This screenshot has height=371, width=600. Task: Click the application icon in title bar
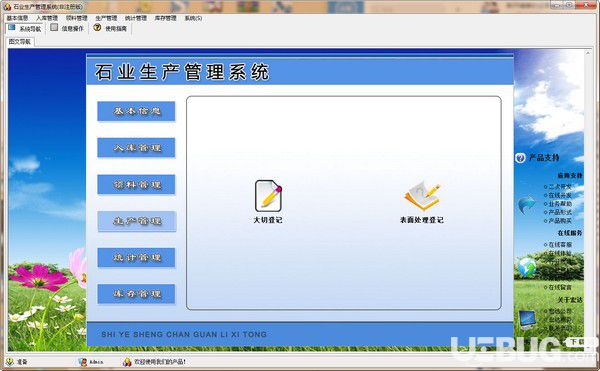(x=7, y=7)
